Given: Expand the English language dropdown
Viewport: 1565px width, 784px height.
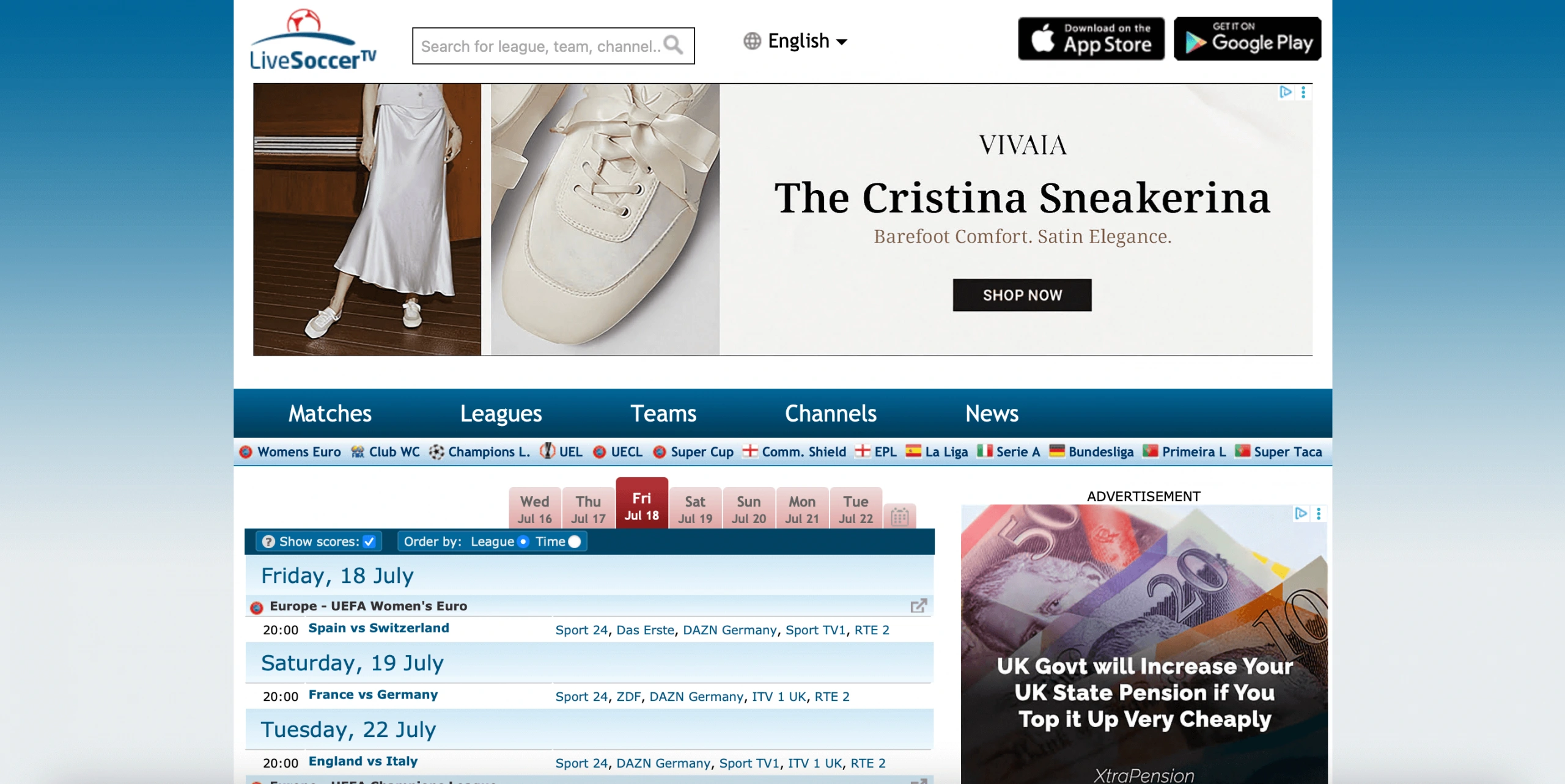Looking at the screenshot, I should (x=796, y=41).
